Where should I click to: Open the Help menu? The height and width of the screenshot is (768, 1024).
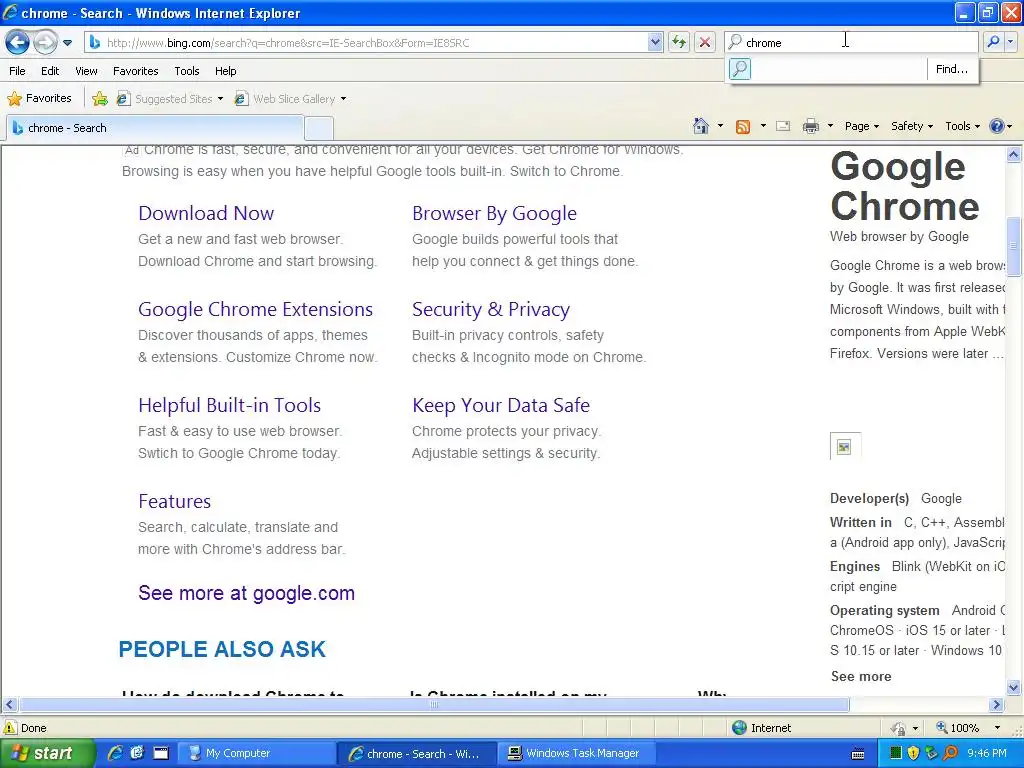[225, 71]
